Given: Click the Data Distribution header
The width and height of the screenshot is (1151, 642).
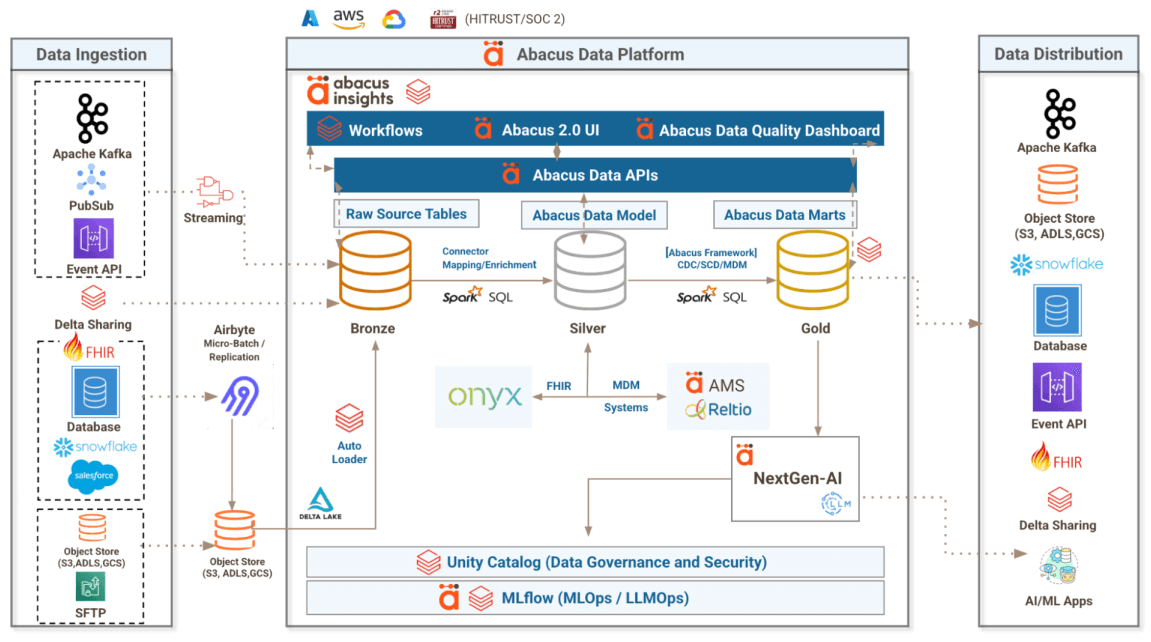Looking at the screenshot, I should coord(1059,54).
